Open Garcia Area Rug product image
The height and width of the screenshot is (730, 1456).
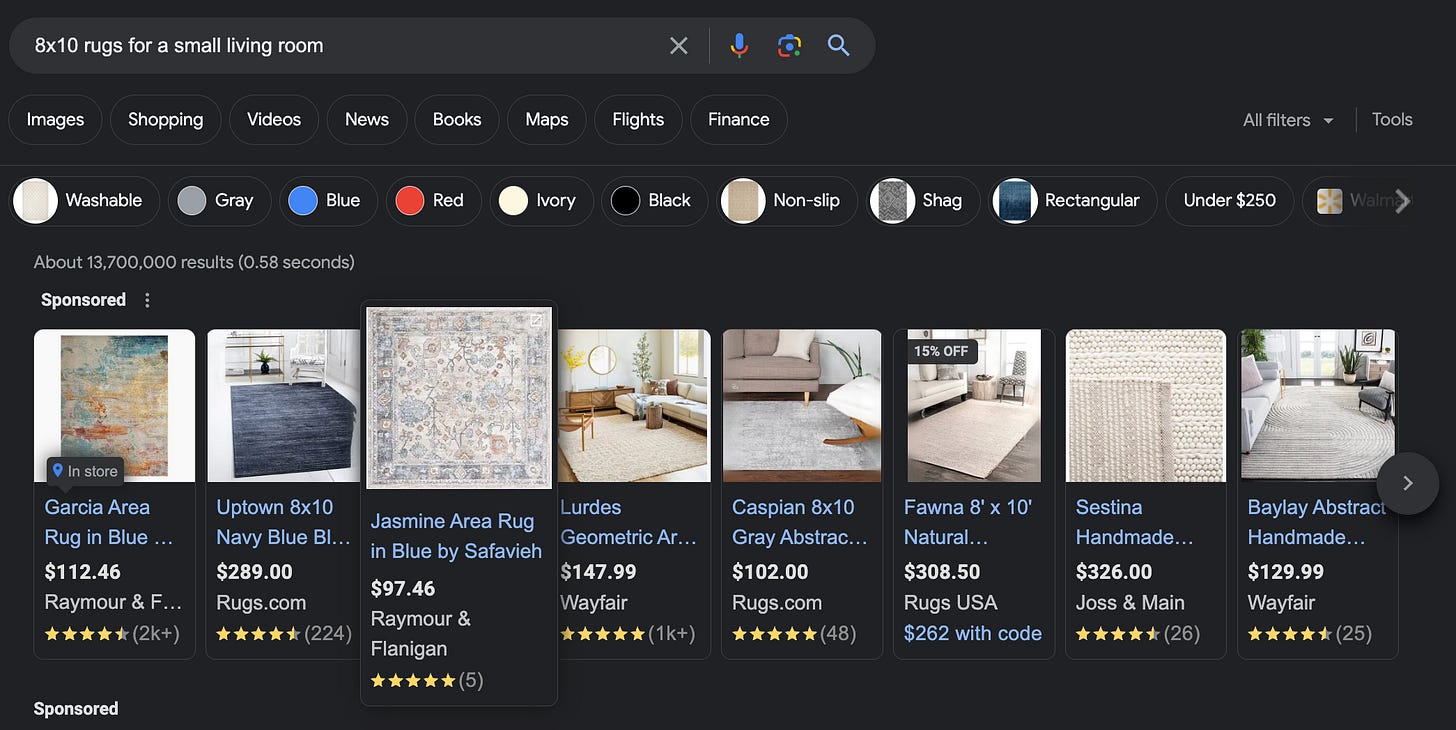click(114, 405)
